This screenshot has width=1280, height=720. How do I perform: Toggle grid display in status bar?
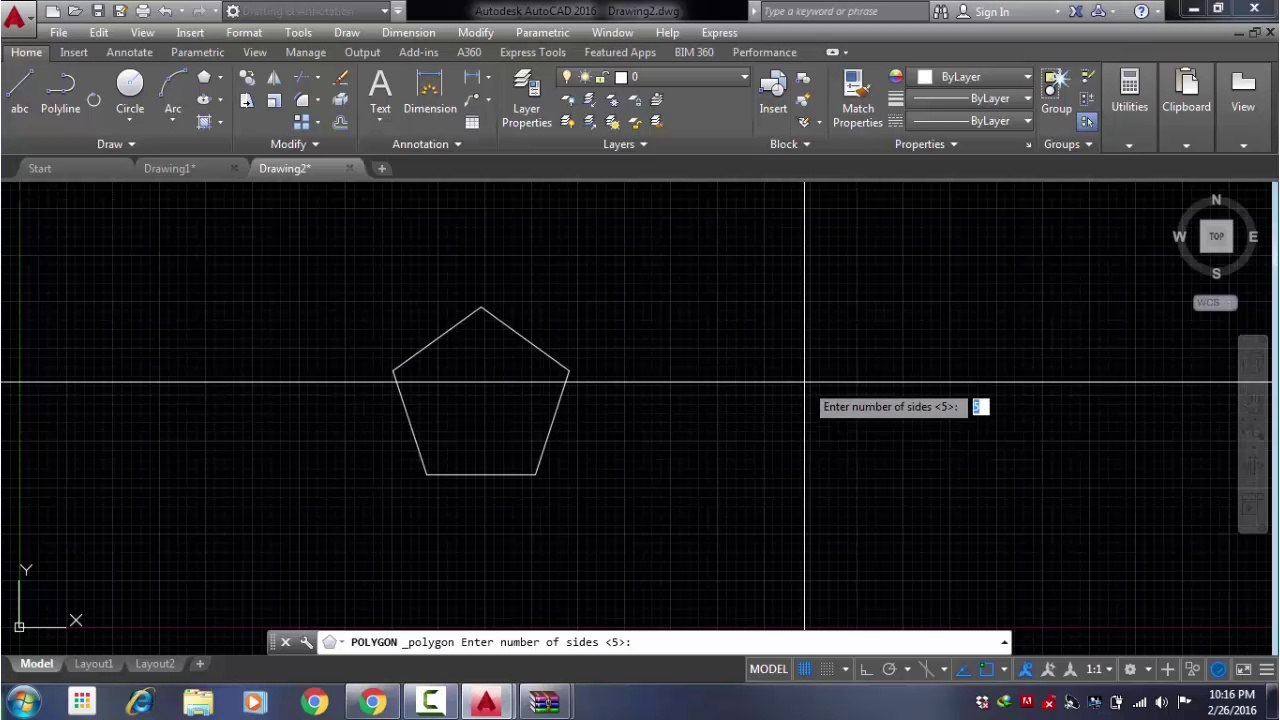(804, 669)
